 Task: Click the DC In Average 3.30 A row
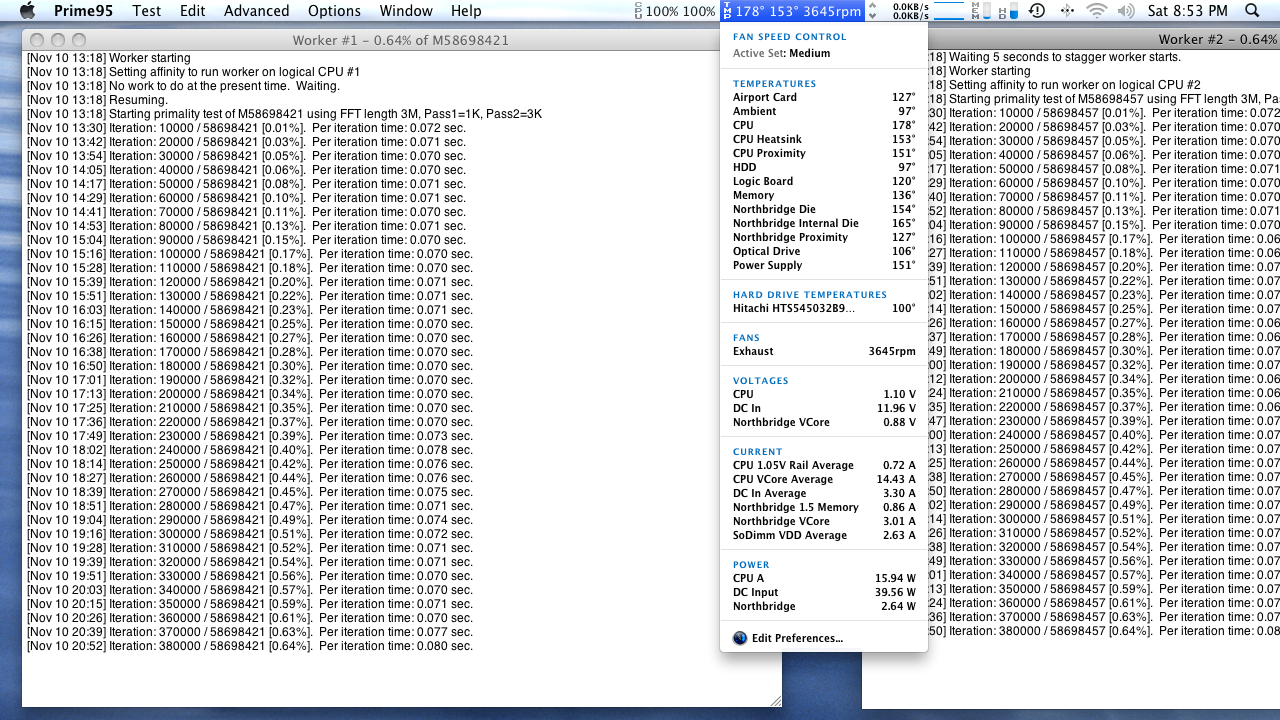point(824,493)
